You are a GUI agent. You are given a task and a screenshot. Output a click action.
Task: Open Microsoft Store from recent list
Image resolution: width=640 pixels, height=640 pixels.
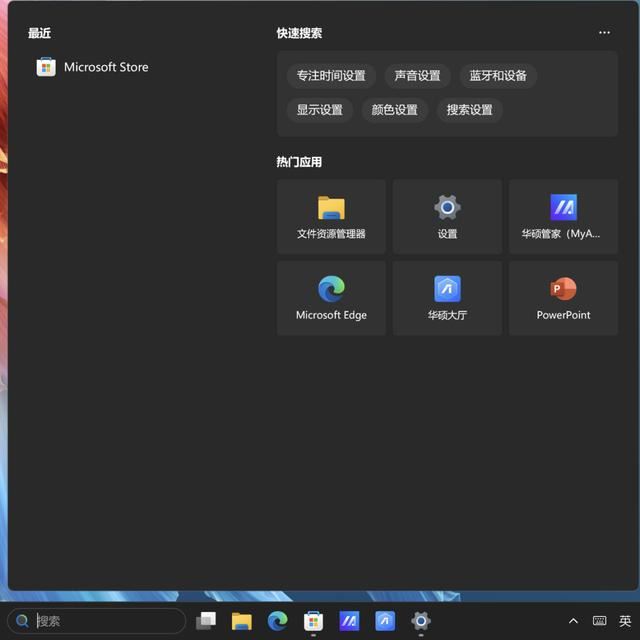point(105,67)
